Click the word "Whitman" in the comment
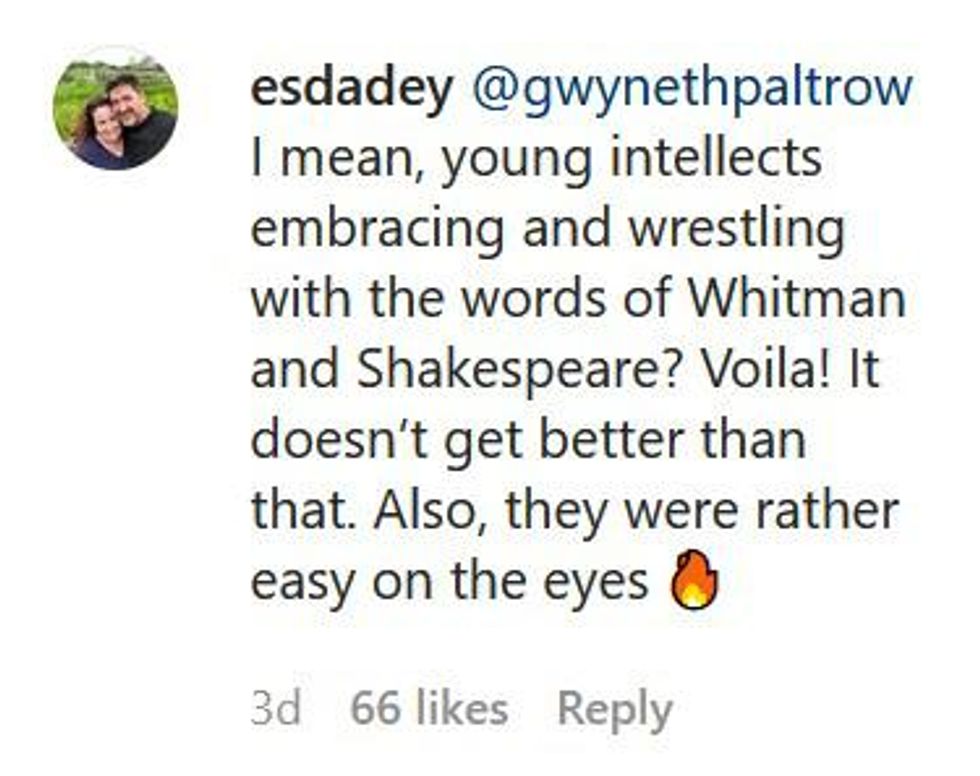 point(803,299)
